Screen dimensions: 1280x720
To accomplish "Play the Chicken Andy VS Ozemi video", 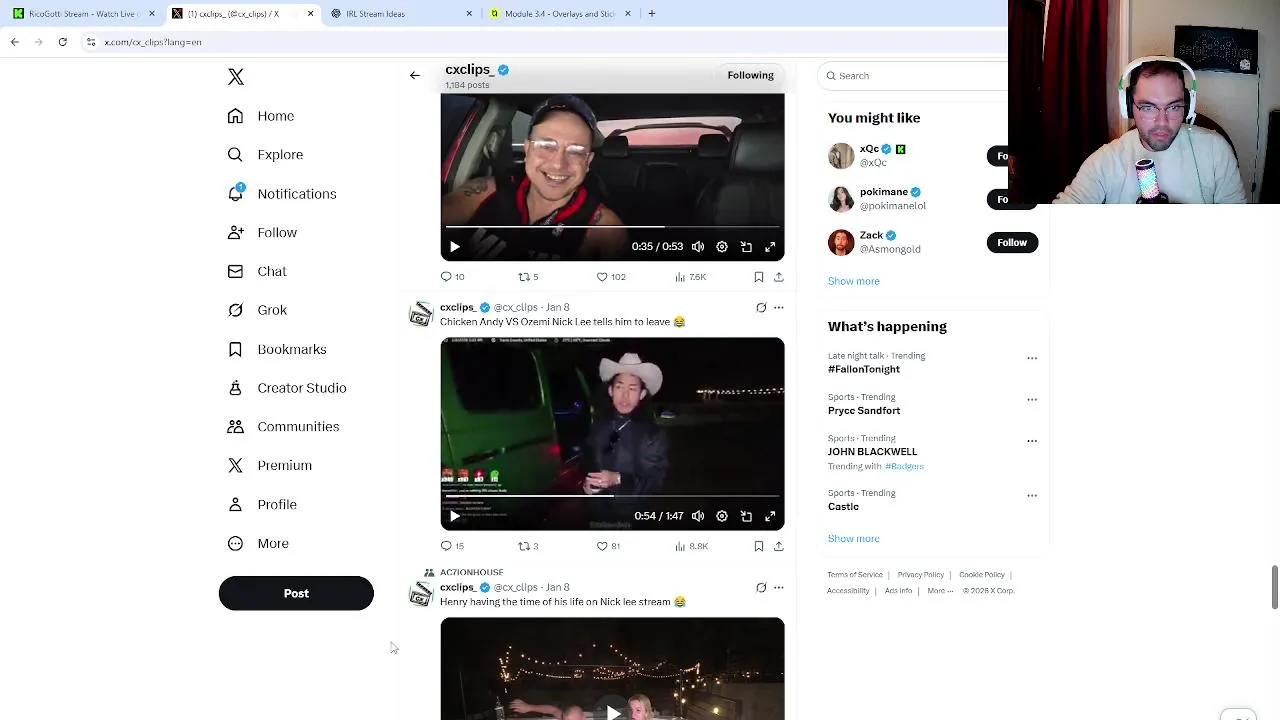I will pos(454,516).
